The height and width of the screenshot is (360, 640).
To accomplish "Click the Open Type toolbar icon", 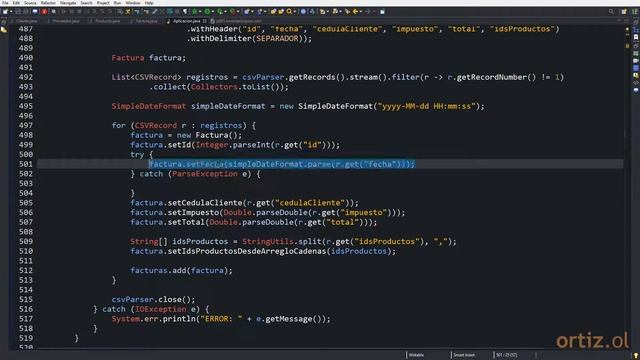I will click(x=273, y=11).
